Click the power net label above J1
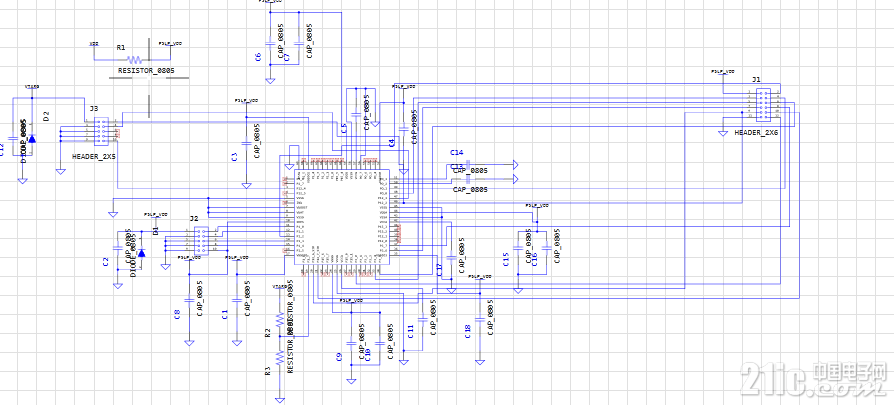The image size is (894, 405). click(722, 71)
